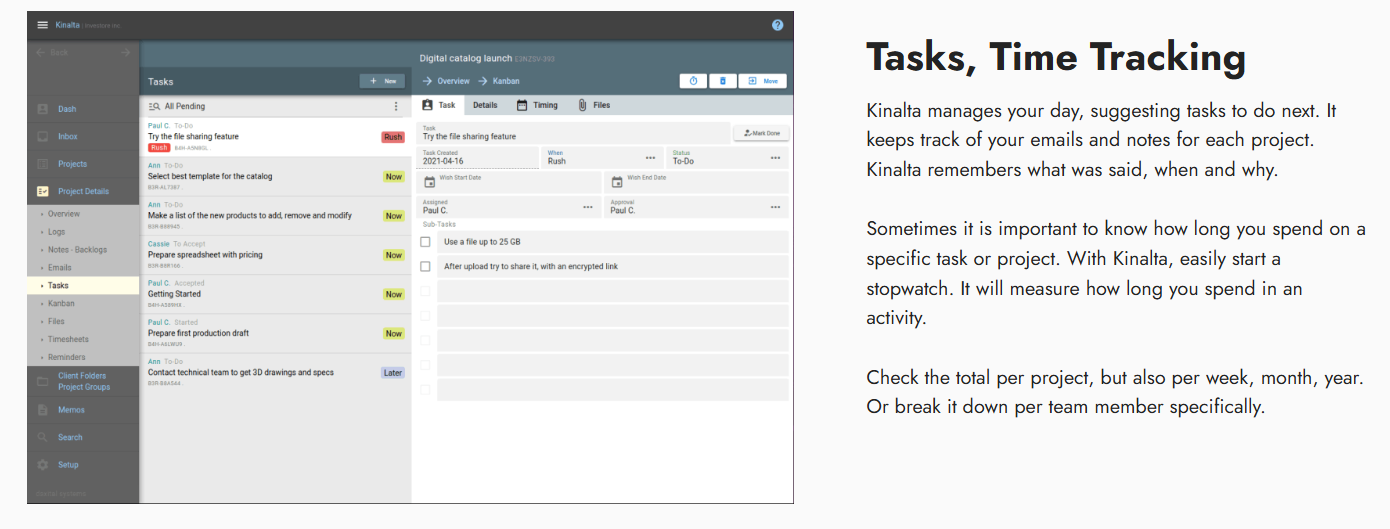Select the Task tab
1390x529 pixels.
[x=439, y=105]
